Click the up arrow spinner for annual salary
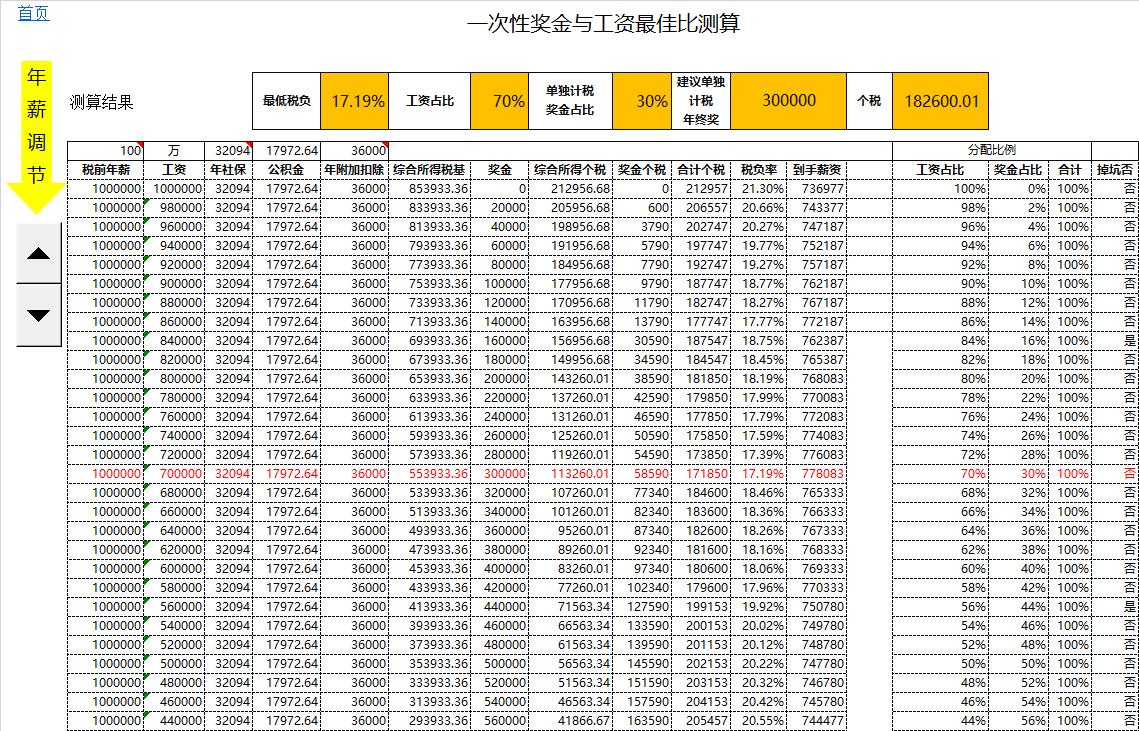 click(38, 254)
